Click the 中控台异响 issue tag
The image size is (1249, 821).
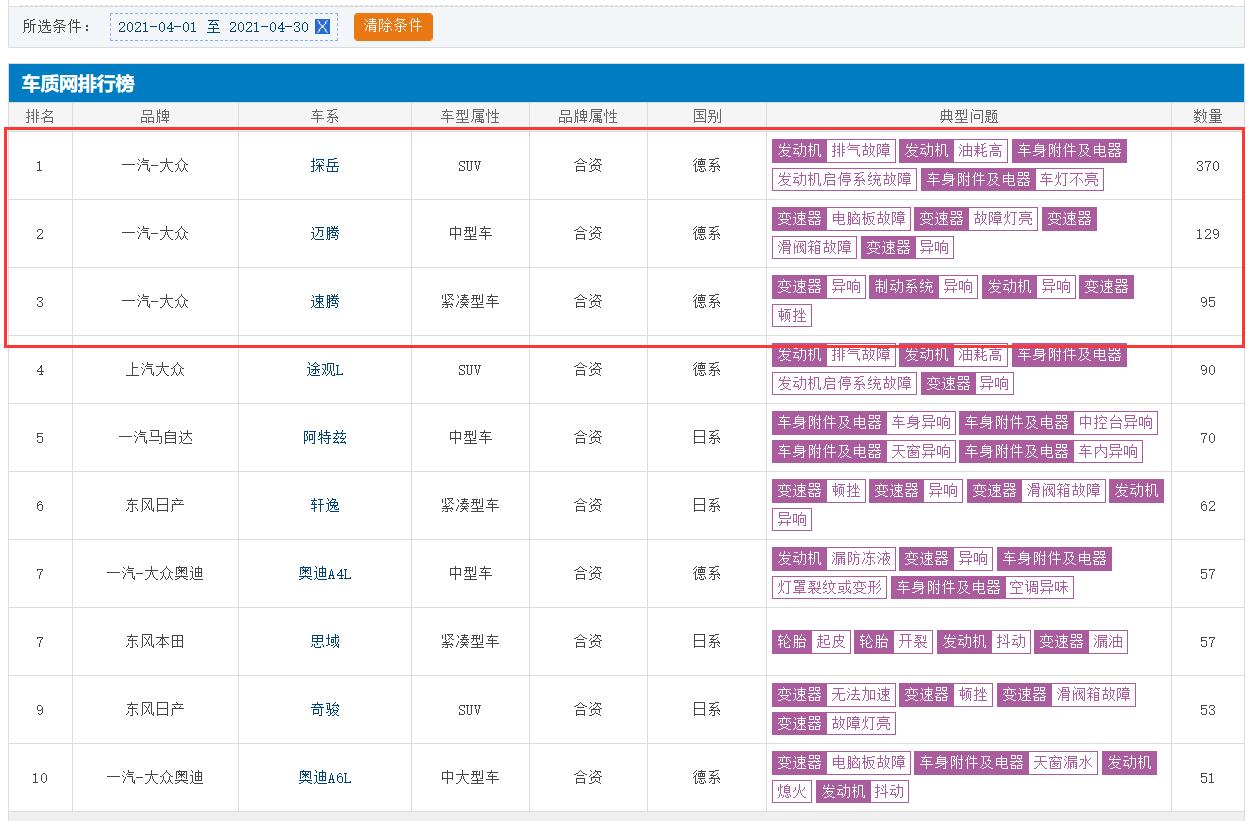pos(1116,423)
